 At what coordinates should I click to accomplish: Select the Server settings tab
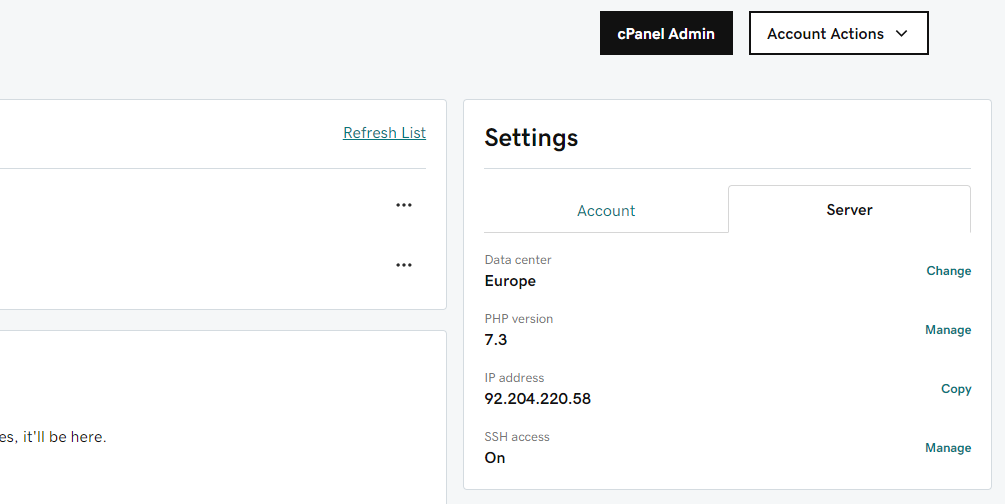(849, 210)
